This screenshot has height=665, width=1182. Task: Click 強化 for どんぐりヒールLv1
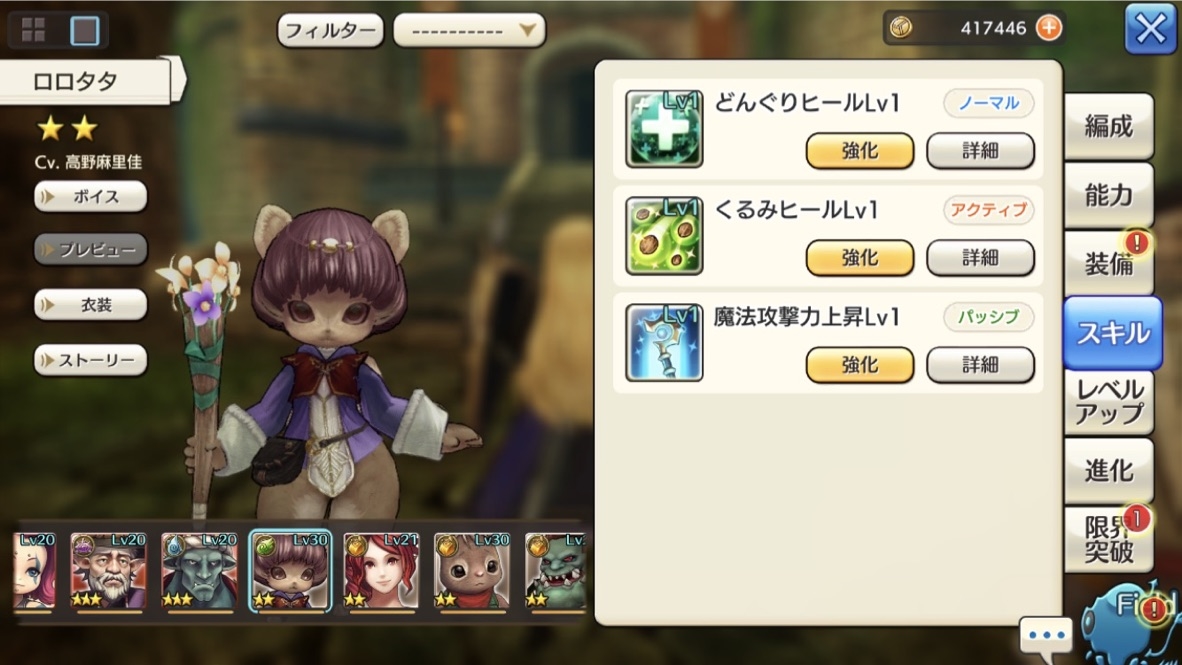tap(859, 151)
